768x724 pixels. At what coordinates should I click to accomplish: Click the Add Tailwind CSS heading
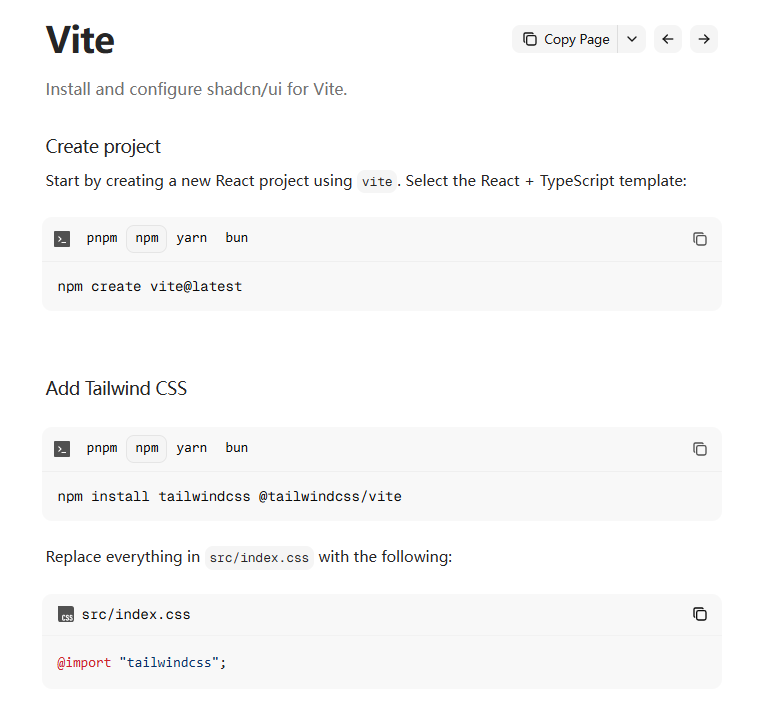[116, 388]
